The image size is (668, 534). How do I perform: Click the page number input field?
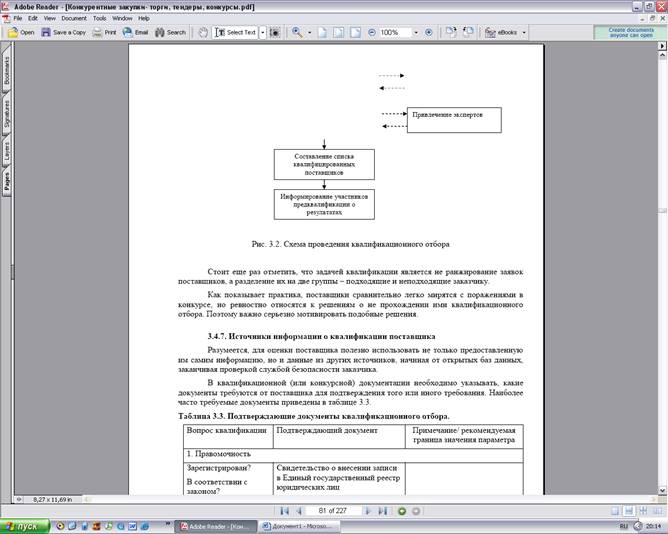click(x=321, y=510)
